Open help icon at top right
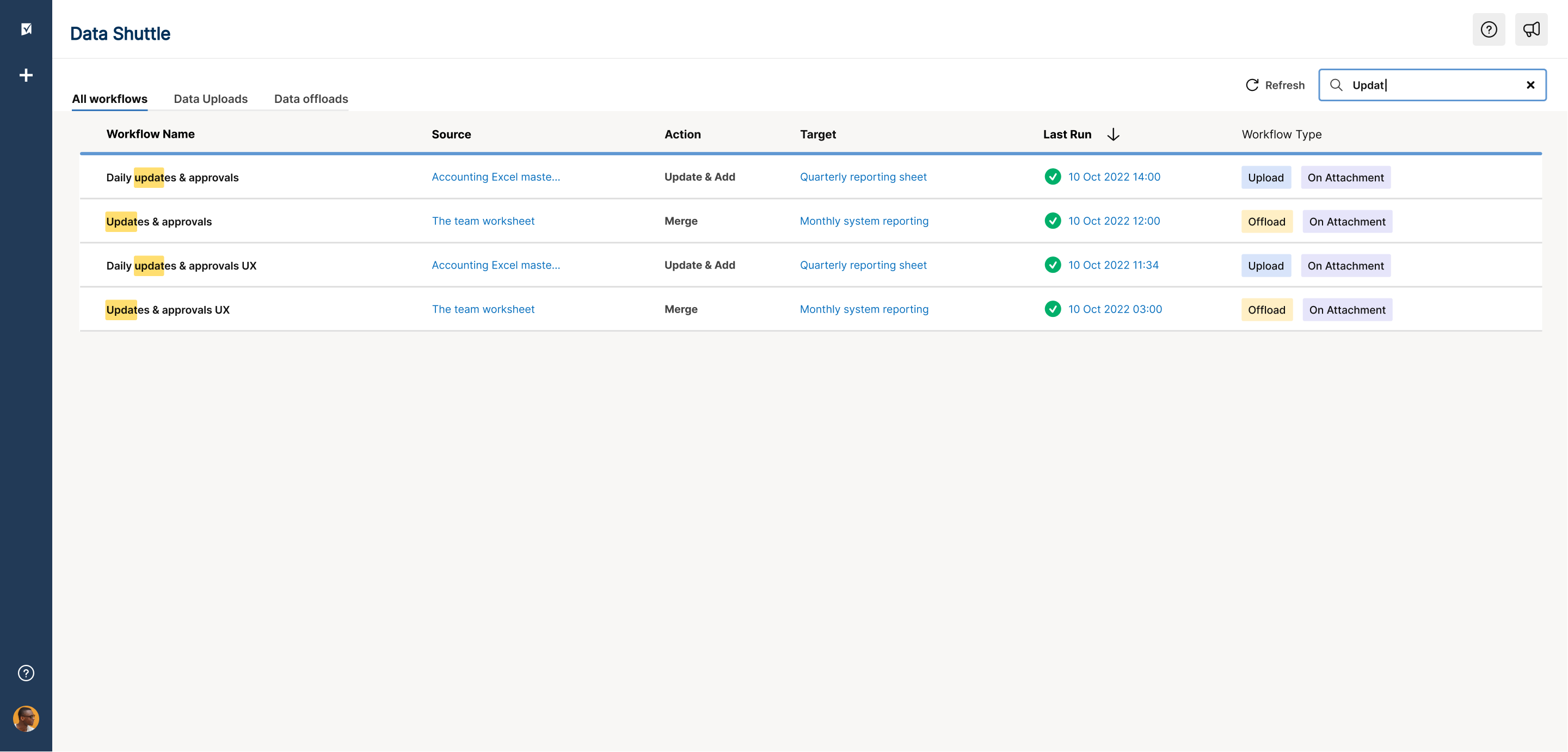The height and width of the screenshot is (752, 1568). tap(1488, 29)
